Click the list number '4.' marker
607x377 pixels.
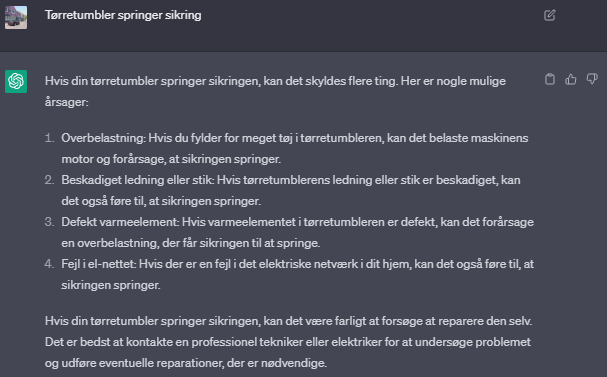[x=49, y=264]
